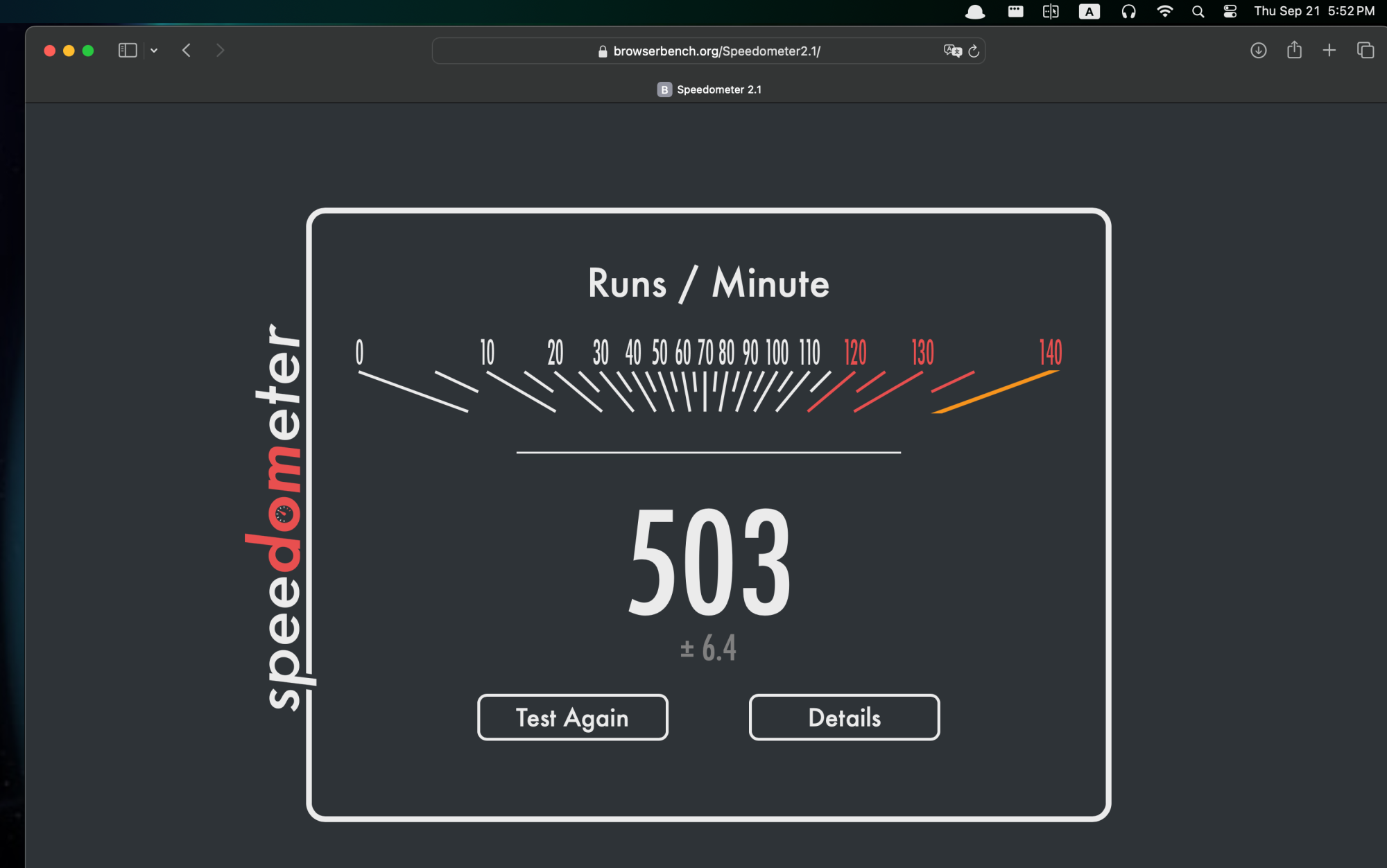Click the Test Again button

tap(573, 718)
